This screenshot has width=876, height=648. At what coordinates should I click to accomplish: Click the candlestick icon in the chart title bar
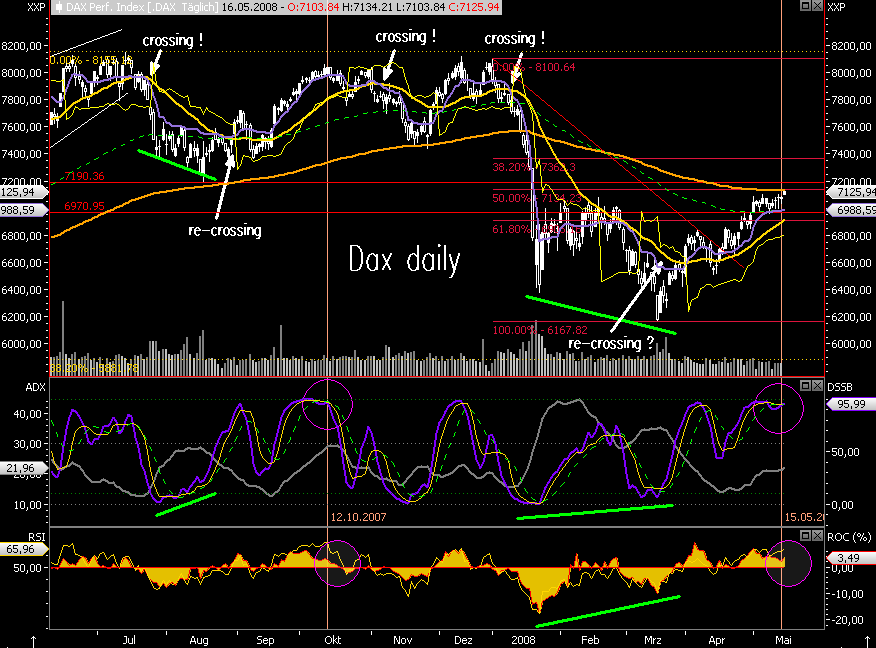pyautogui.click(x=59, y=7)
